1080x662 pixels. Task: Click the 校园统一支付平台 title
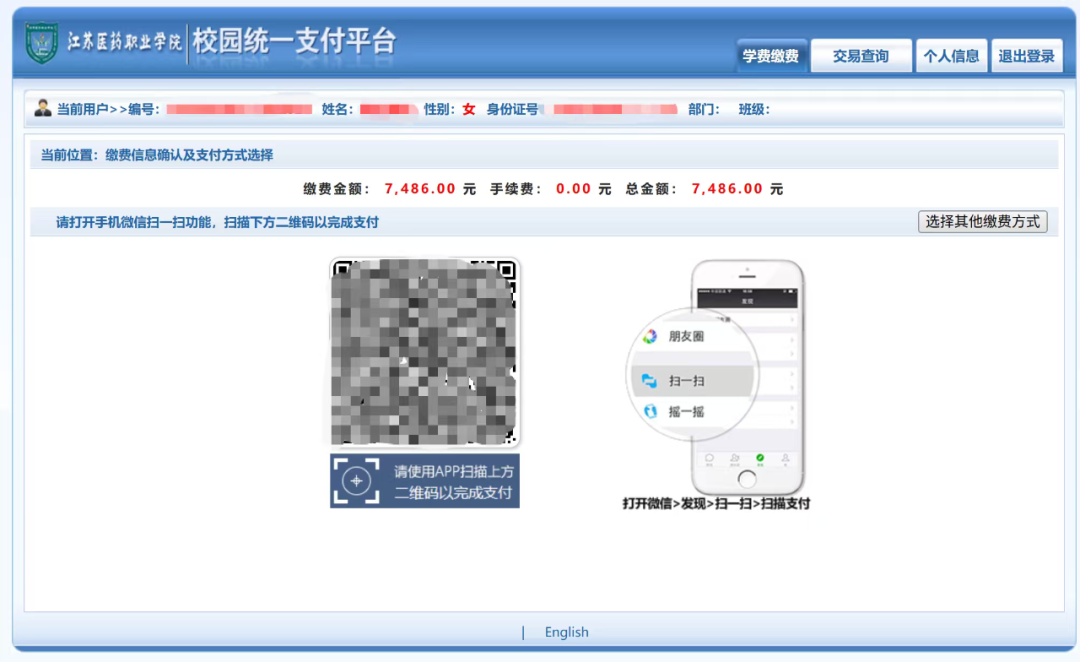tap(294, 41)
